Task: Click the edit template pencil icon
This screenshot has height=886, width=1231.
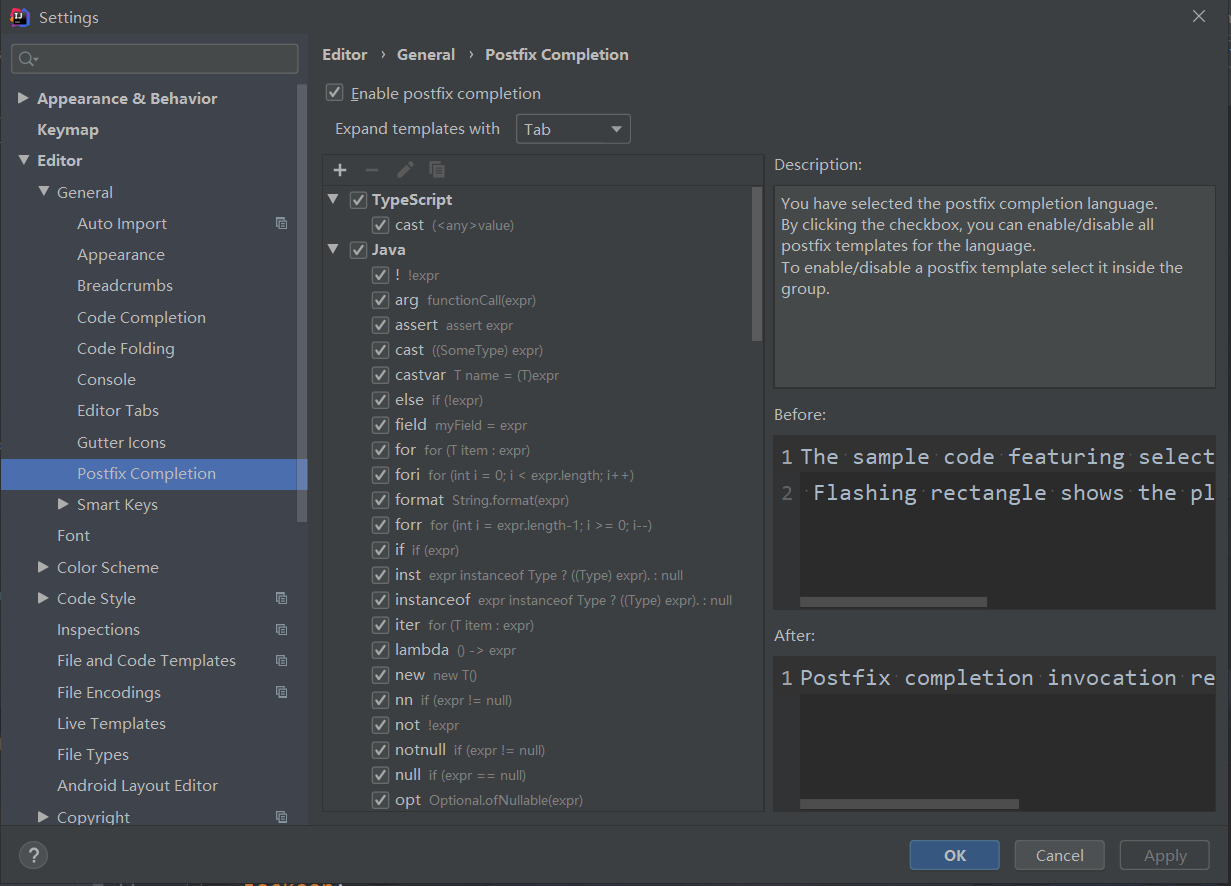Action: (405, 170)
